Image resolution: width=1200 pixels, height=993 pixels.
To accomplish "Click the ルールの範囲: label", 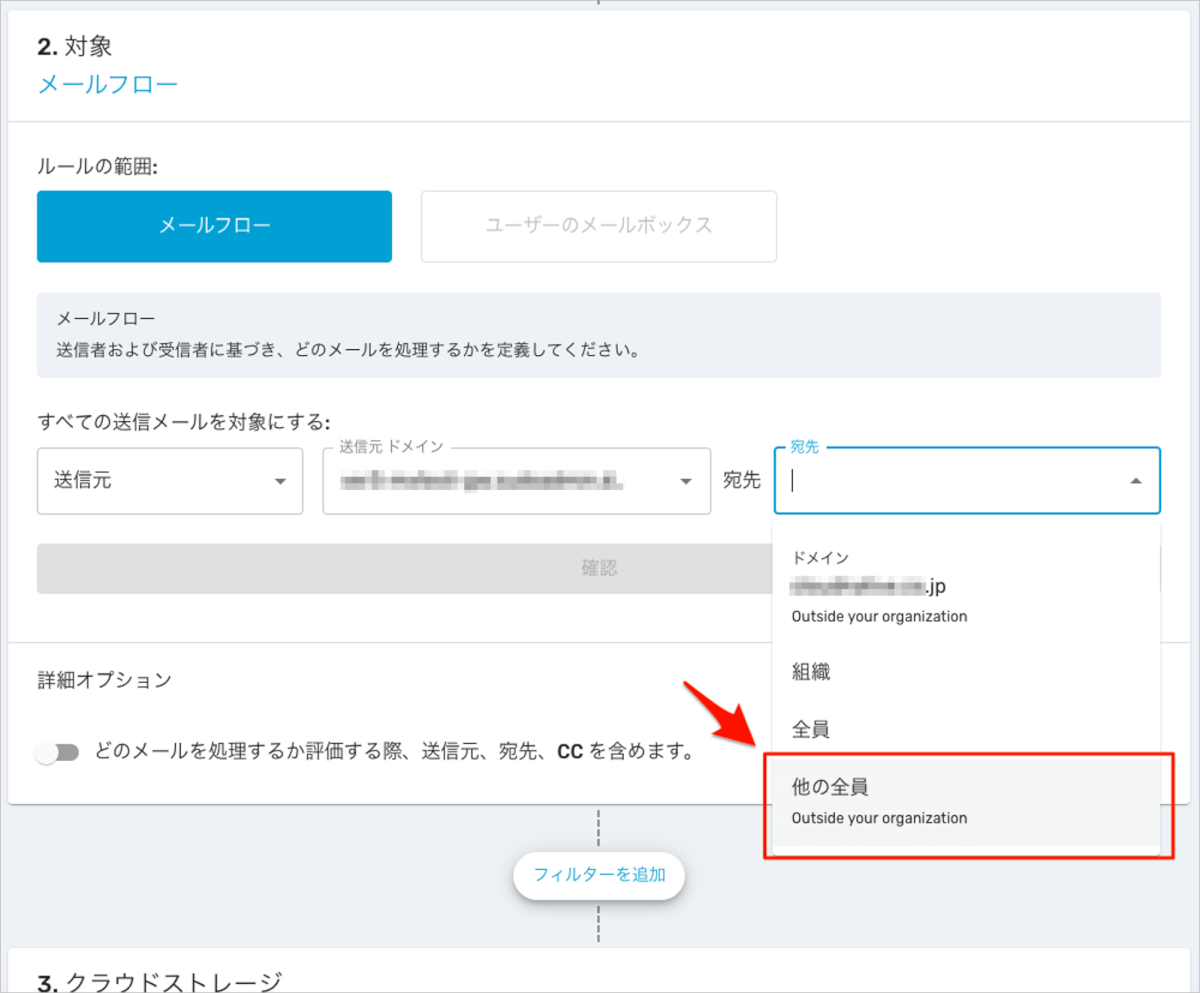I will [x=97, y=167].
